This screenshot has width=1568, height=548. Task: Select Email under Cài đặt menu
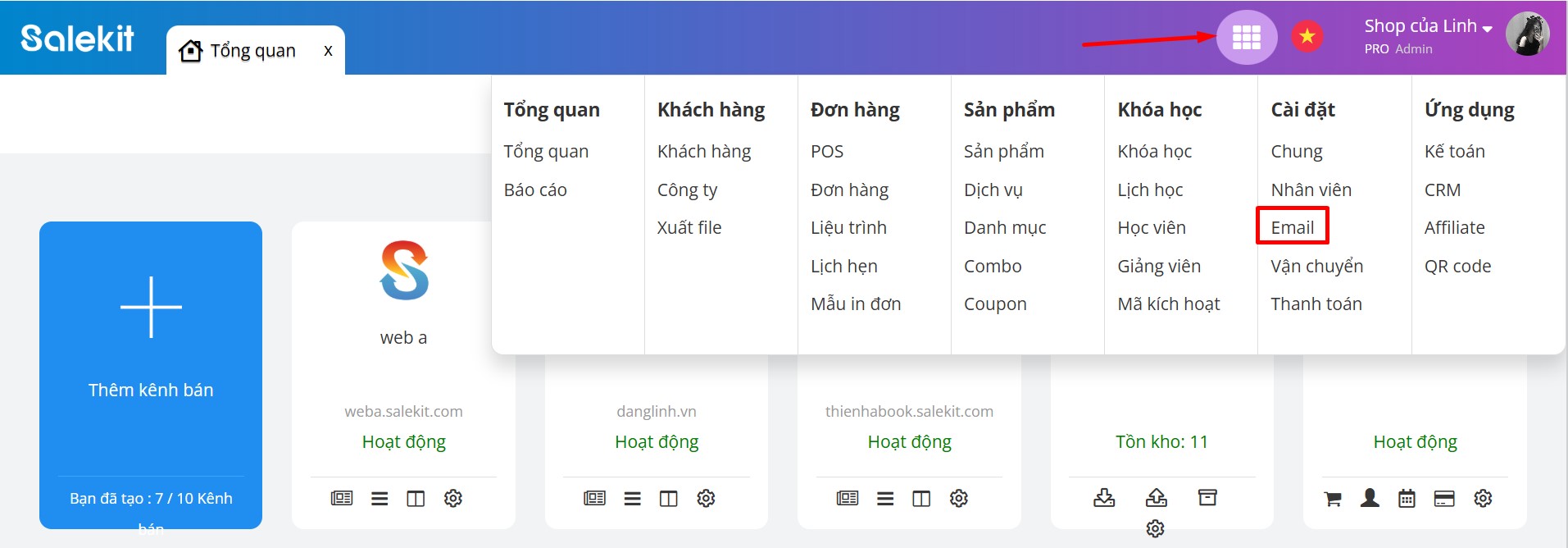(1292, 227)
